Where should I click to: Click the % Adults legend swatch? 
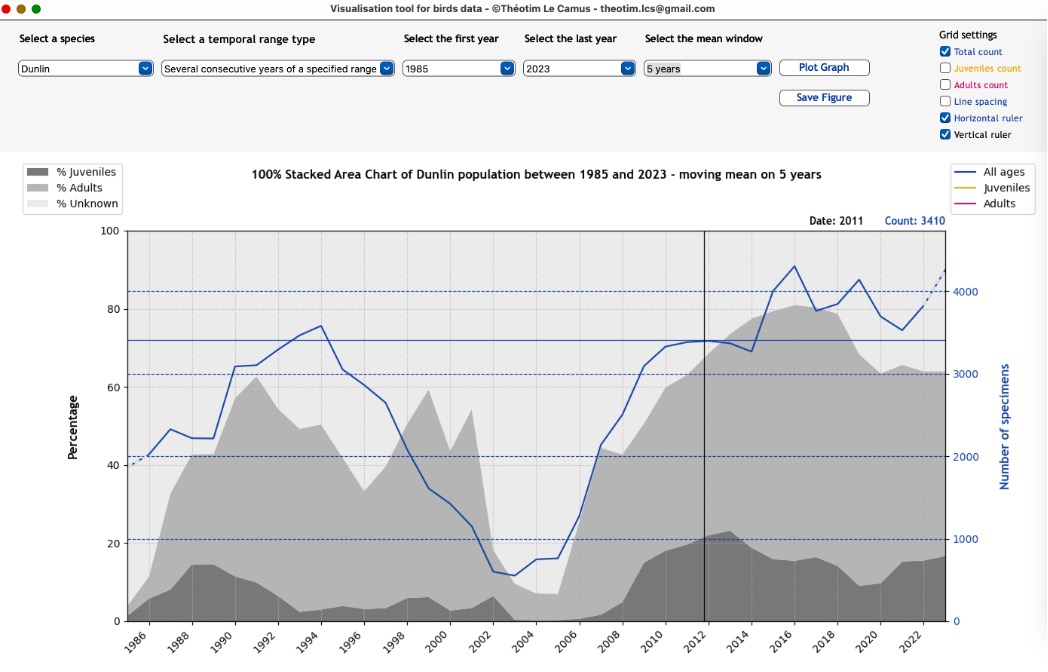(x=37, y=188)
